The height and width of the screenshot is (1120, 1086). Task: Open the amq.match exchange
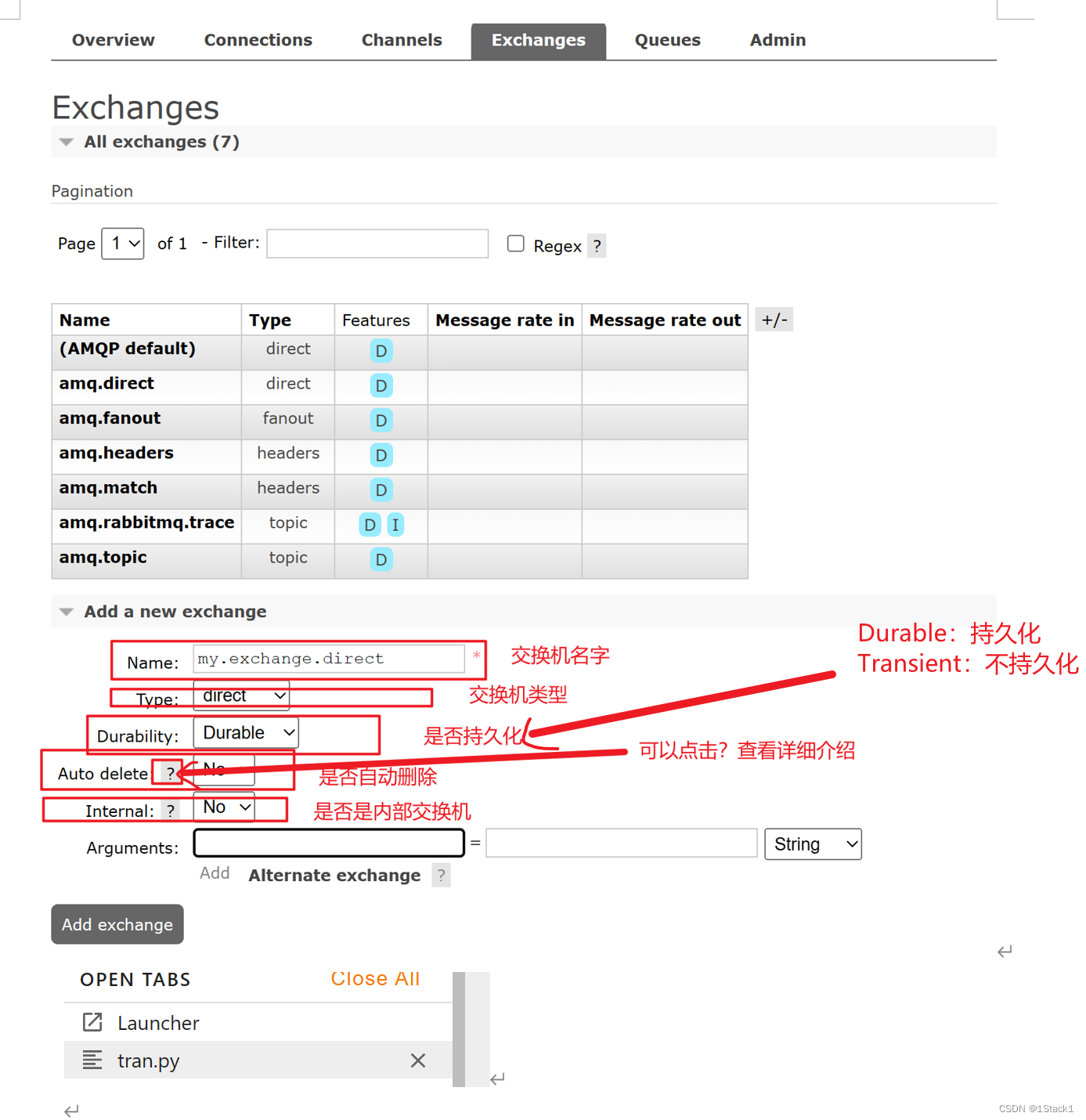[108, 488]
